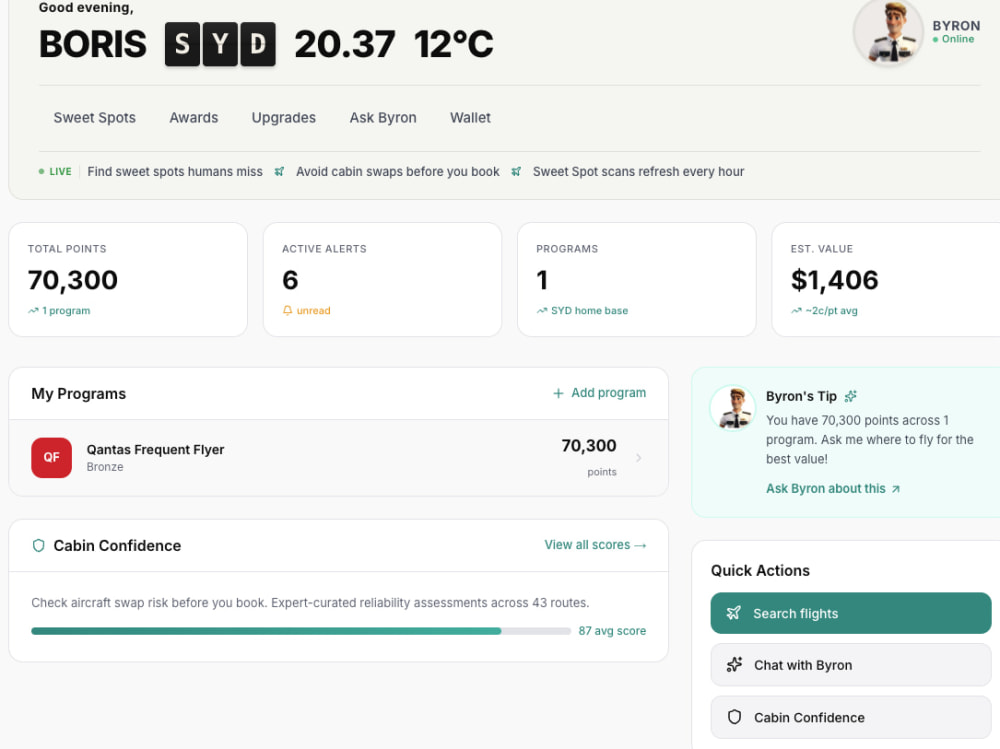Open the Cabin Confidence quick action button
Viewport: 1000px width, 749px height.
click(851, 717)
